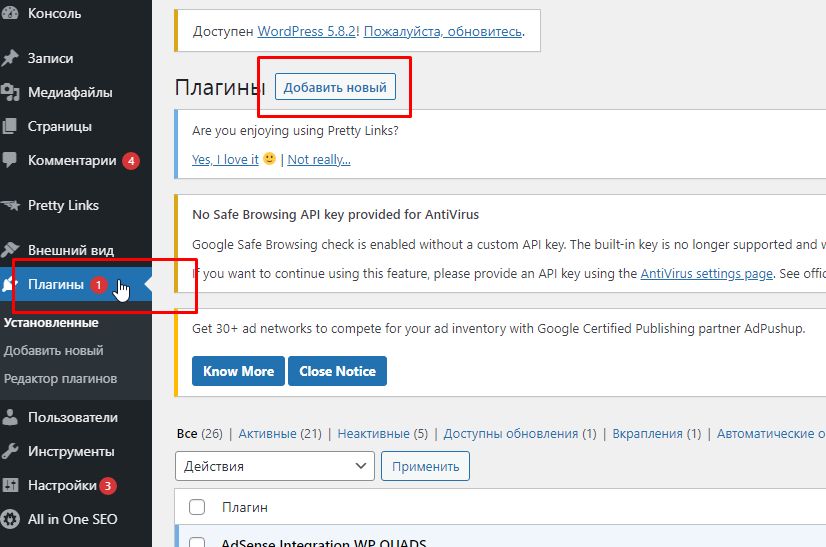The image size is (826, 547).
Task: Click the pushpin icon next to Записи
Action: pyautogui.click(x=11, y=58)
